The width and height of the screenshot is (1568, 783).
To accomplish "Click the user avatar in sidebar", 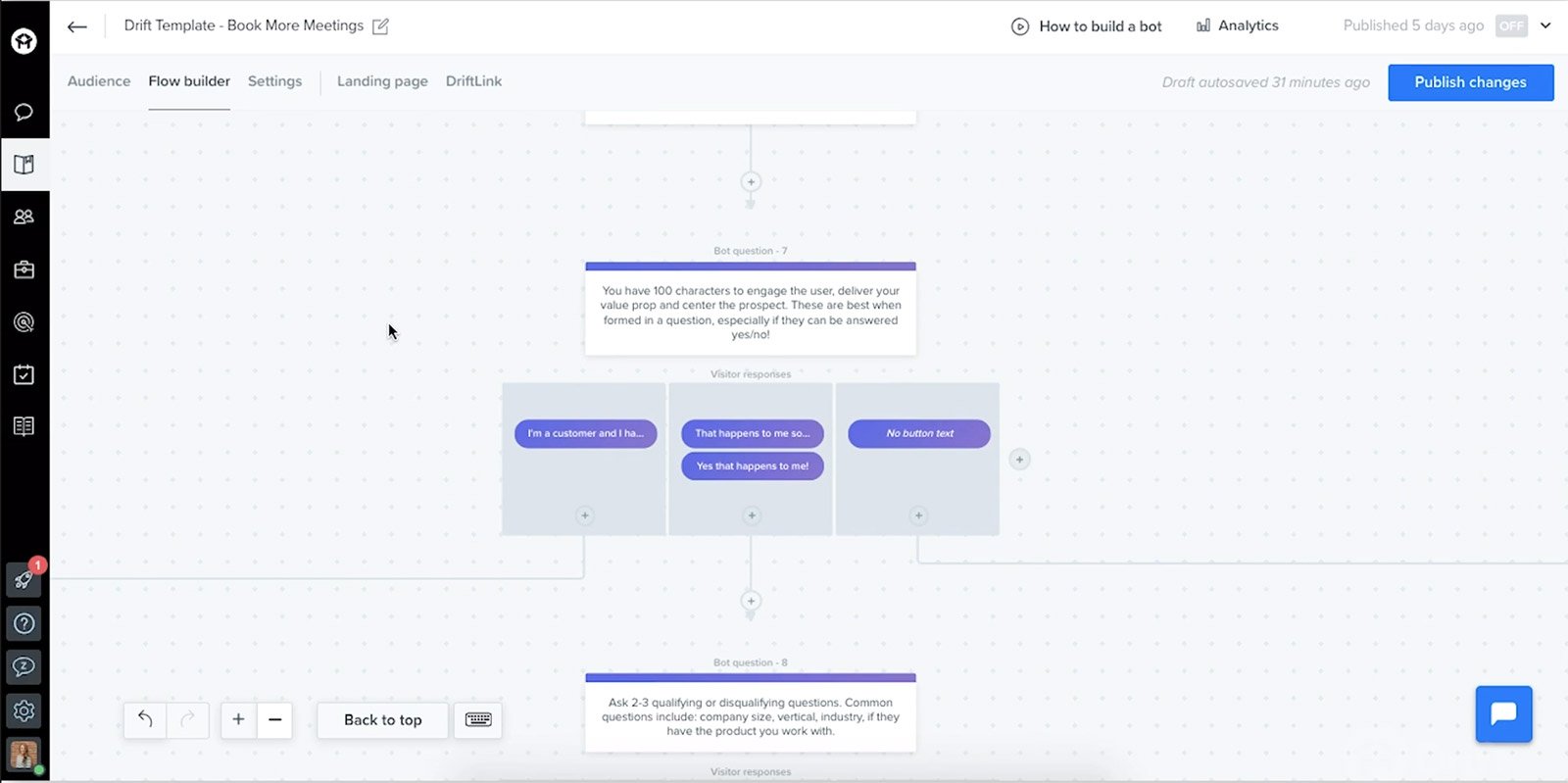I will [x=24, y=755].
